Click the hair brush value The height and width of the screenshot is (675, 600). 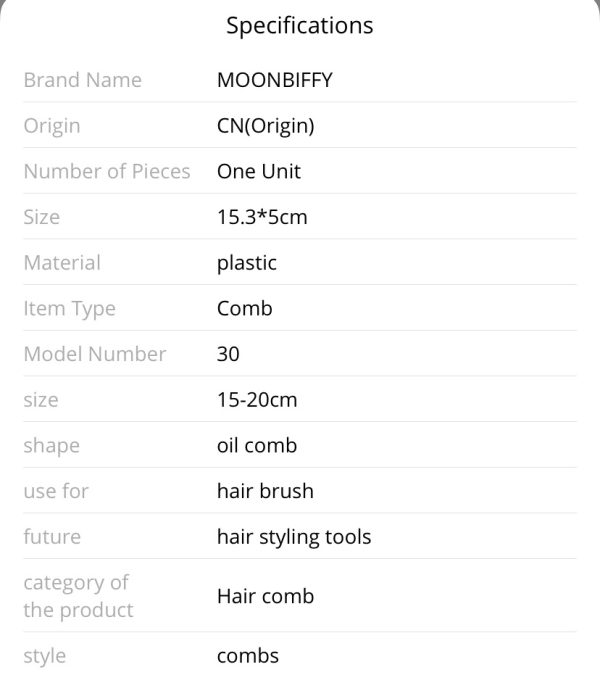(265, 491)
